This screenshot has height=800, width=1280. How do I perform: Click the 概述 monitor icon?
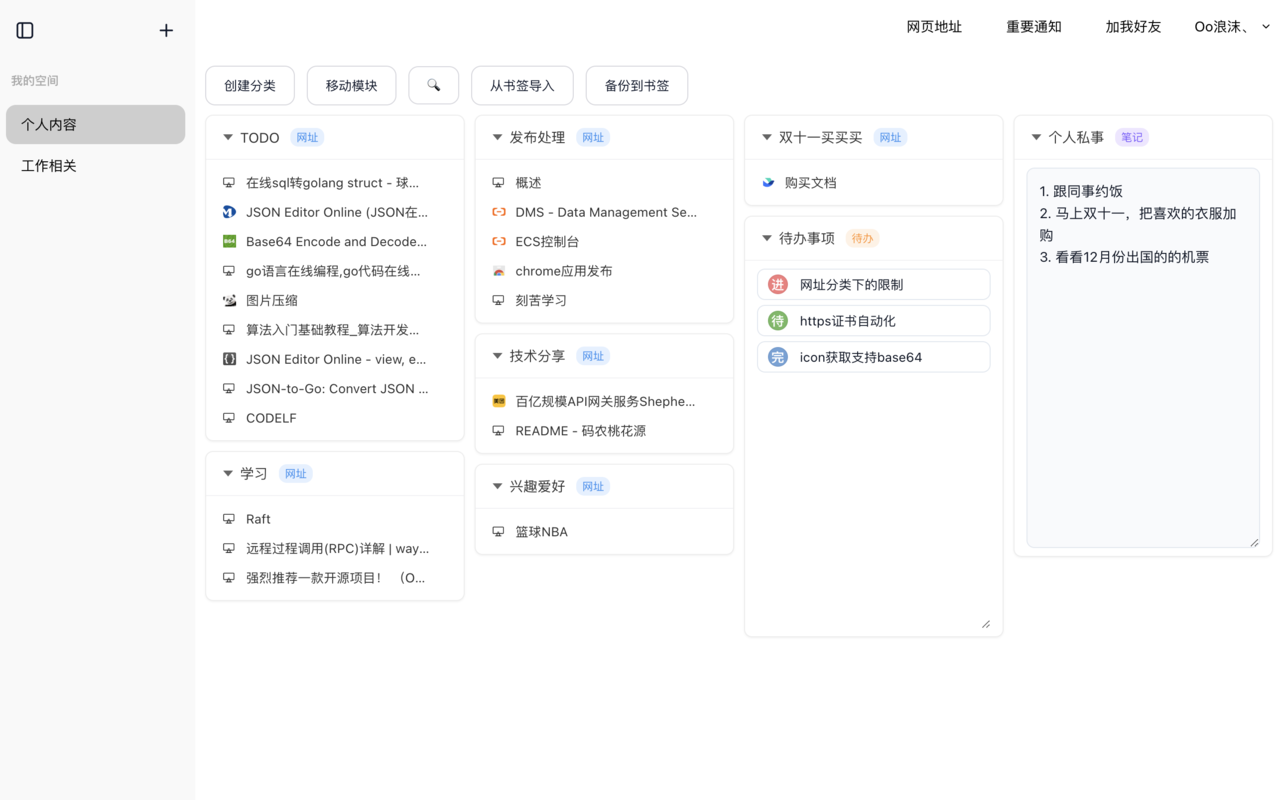click(499, 183)
